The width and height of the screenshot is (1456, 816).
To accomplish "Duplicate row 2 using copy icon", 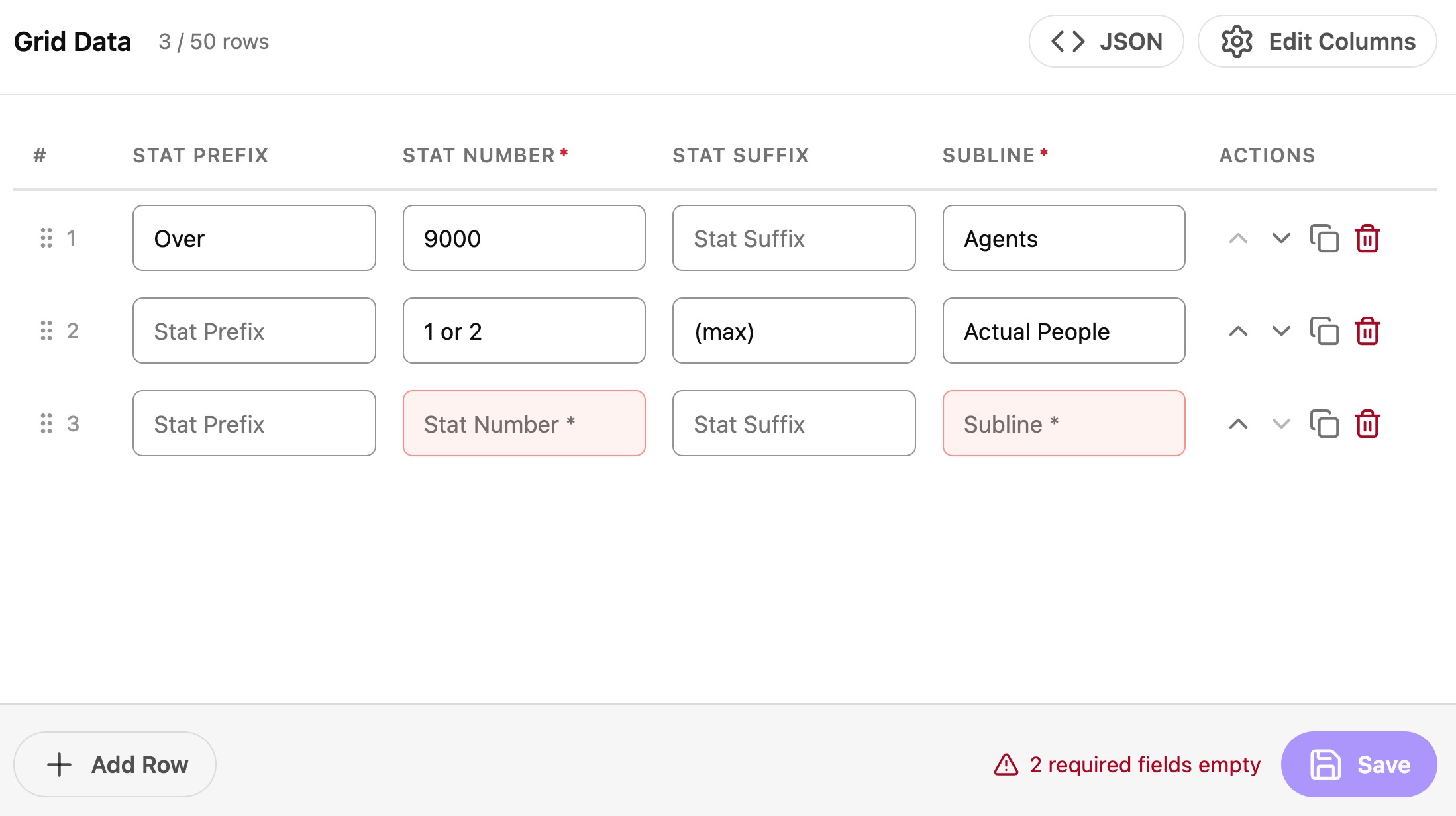I will pos(1324,331).
